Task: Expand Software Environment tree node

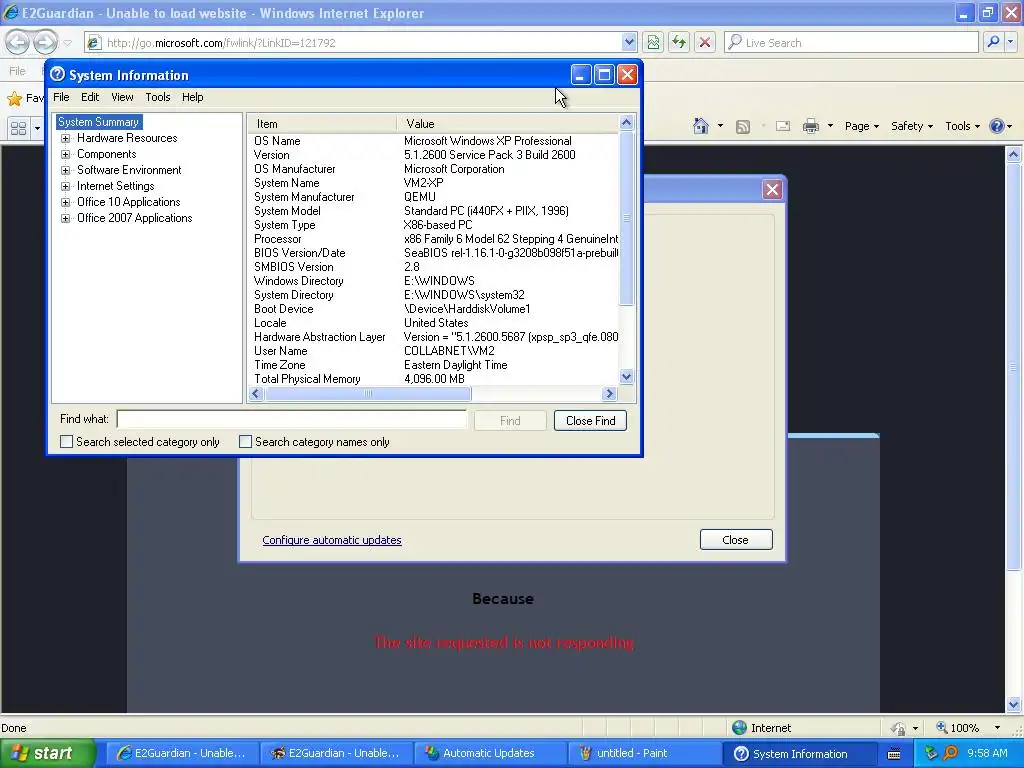Action: coord(65,170)
